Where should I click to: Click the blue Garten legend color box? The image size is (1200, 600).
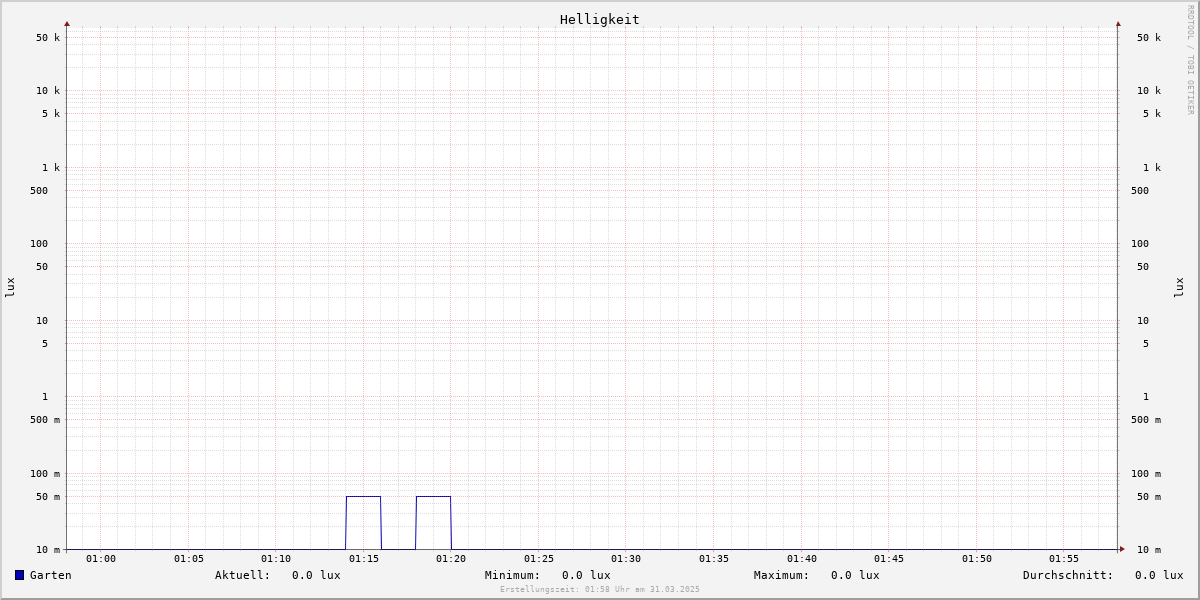click(x=19, y=575)
